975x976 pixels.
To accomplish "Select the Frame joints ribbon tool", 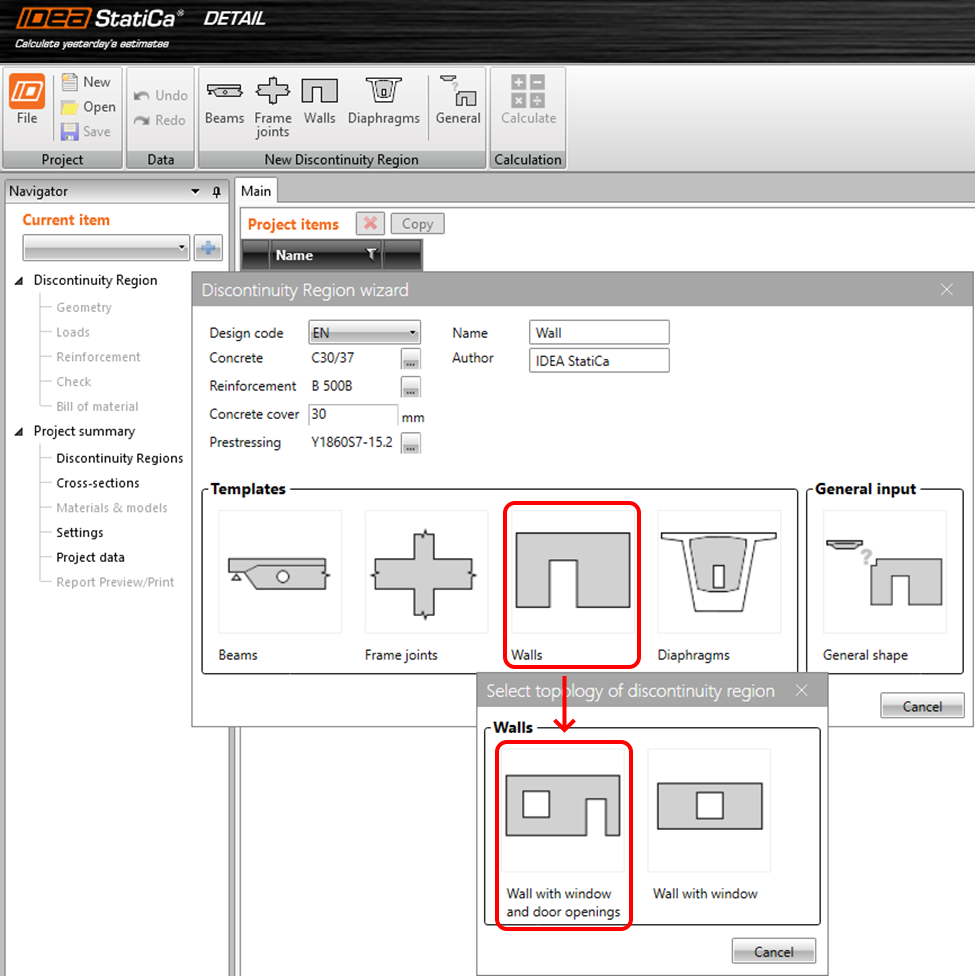I will point(272,108).
